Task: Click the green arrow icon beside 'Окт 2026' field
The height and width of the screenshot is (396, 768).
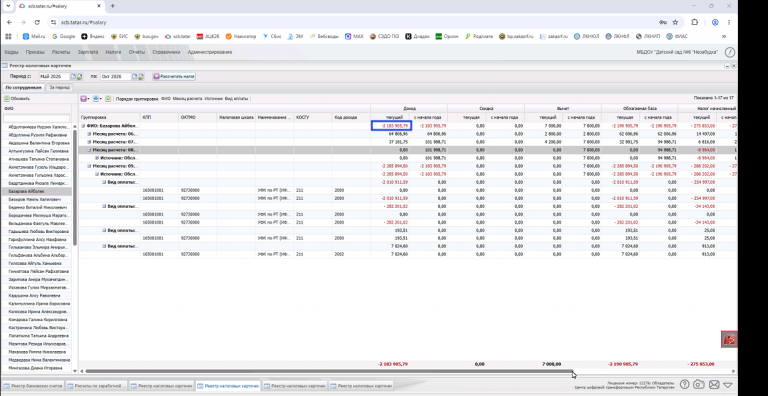Action: click(x=141, y=76)
